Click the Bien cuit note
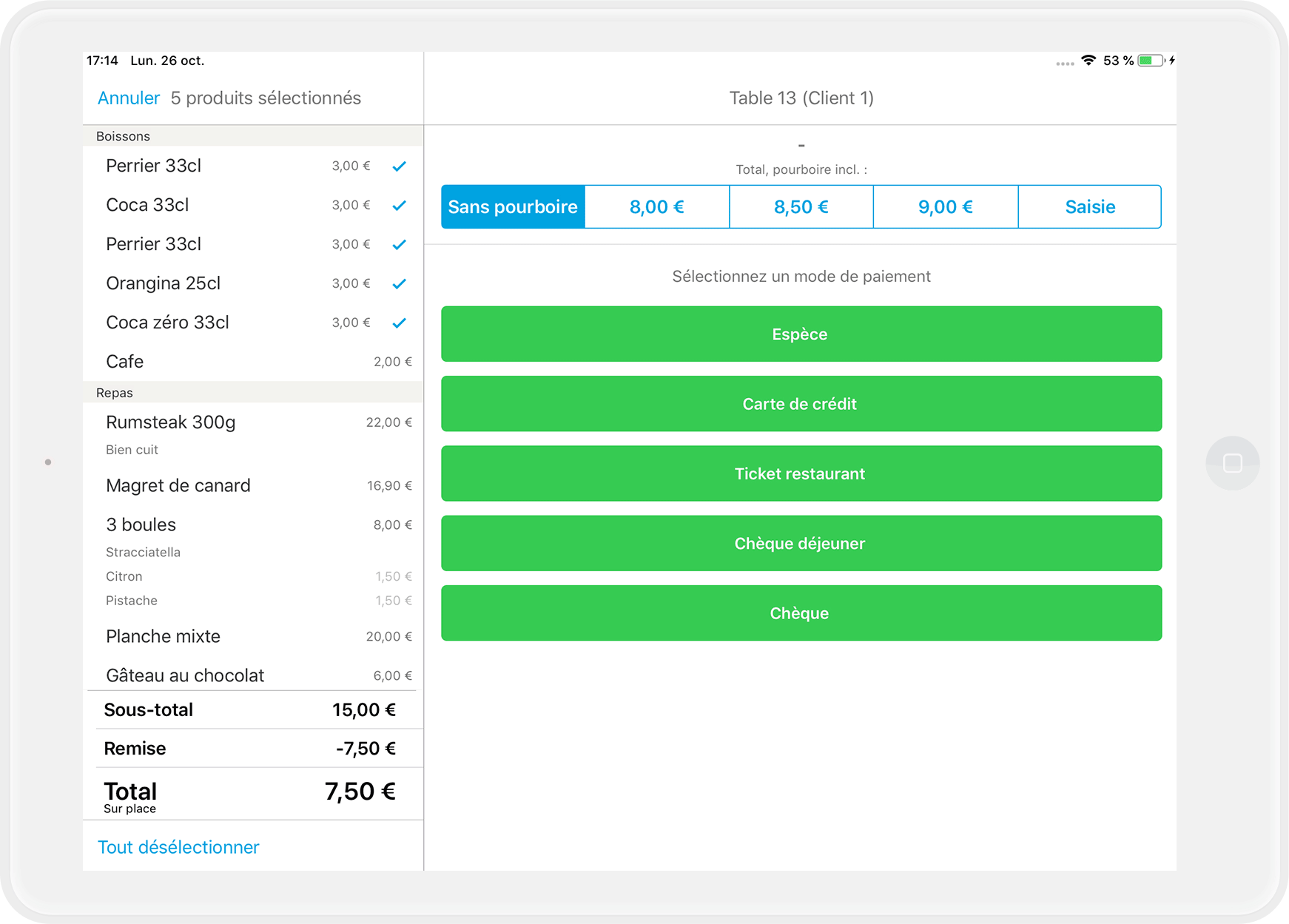The height and width of the screenshot is (924, 1289). [132, 450]
